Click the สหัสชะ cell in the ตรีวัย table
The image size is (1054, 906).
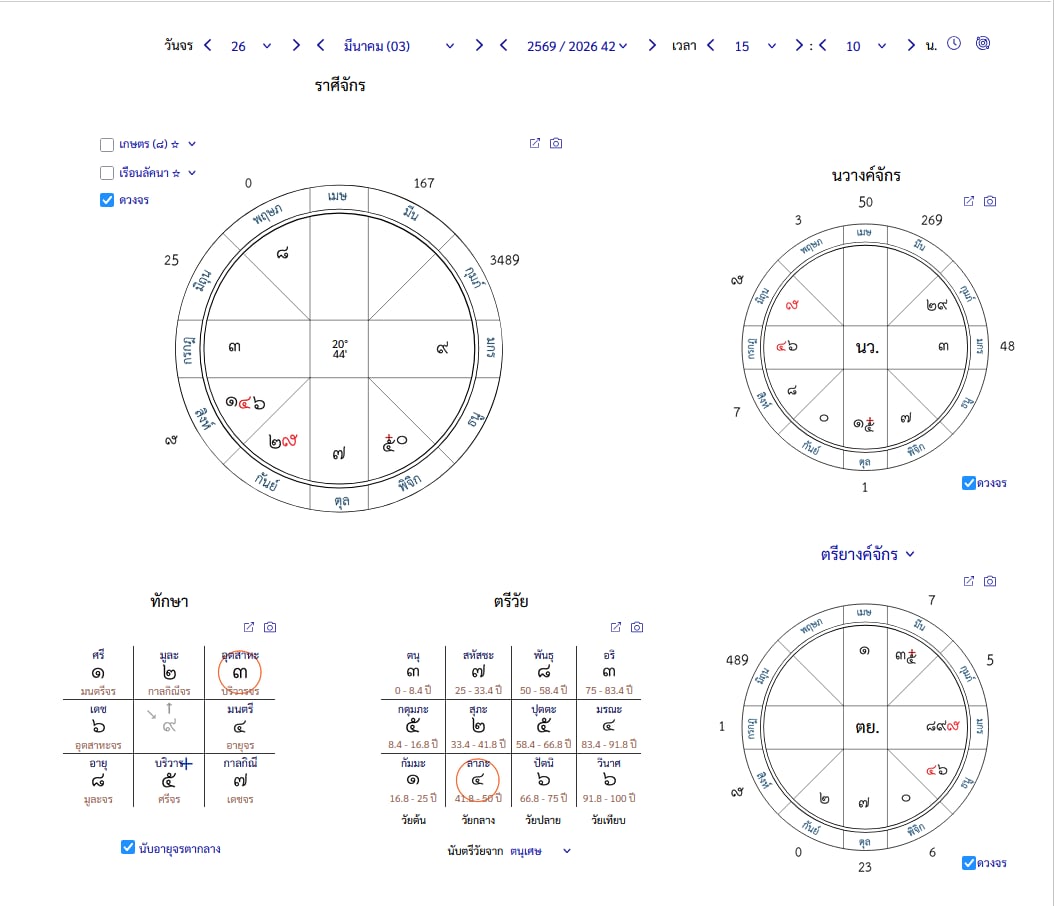[x=478, y=672]
